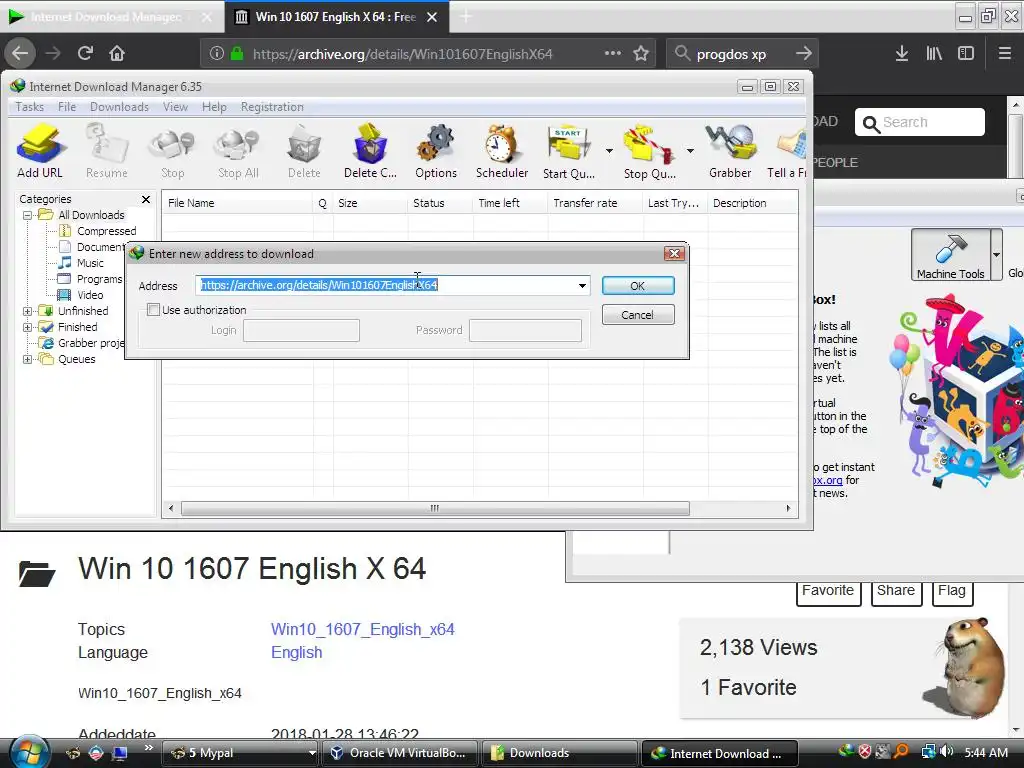Click the Delete Completed toolbar icon

tap(370, 151)
